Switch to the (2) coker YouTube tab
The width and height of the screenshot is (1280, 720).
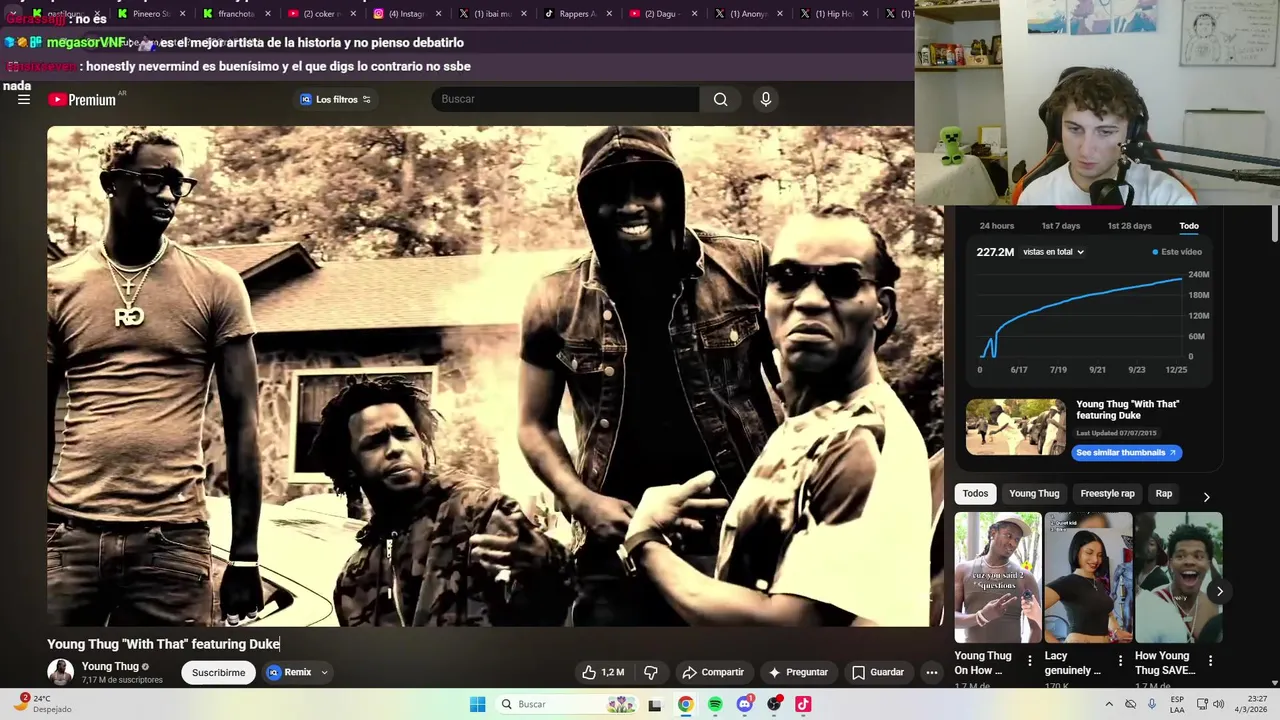[x=319, y=14]
